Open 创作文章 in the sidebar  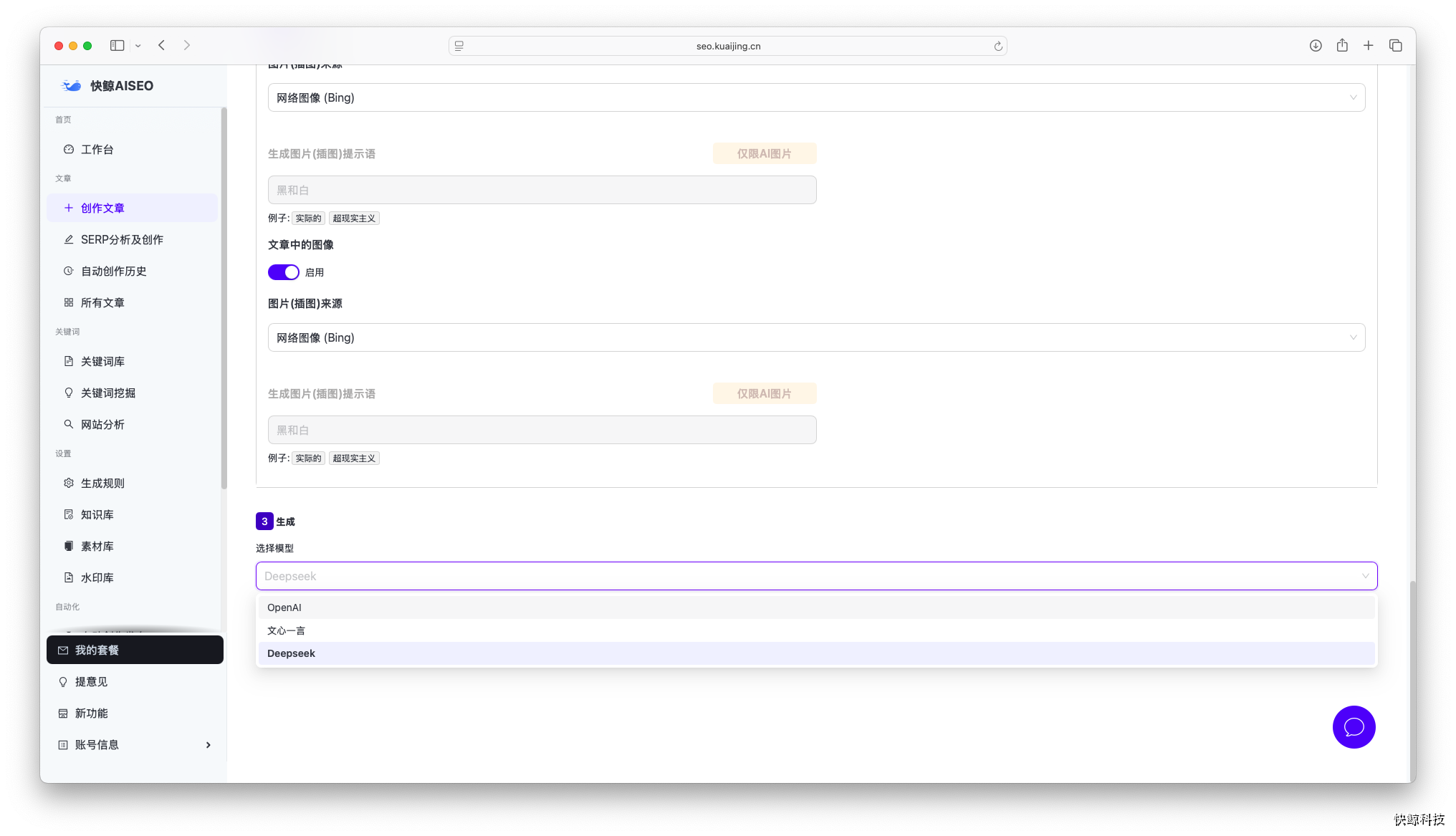click(132, 208)
